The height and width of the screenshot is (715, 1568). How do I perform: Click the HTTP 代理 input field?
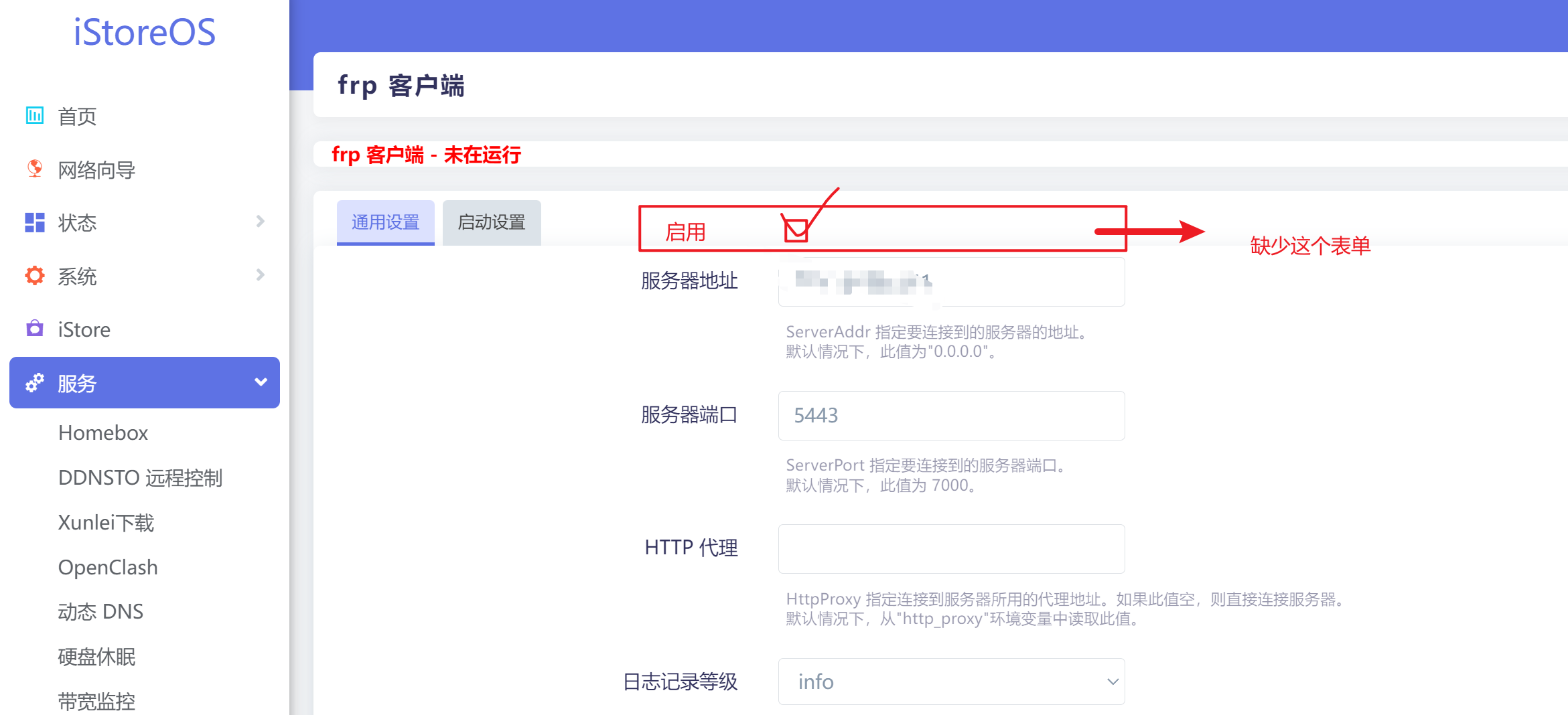point(951,548)
